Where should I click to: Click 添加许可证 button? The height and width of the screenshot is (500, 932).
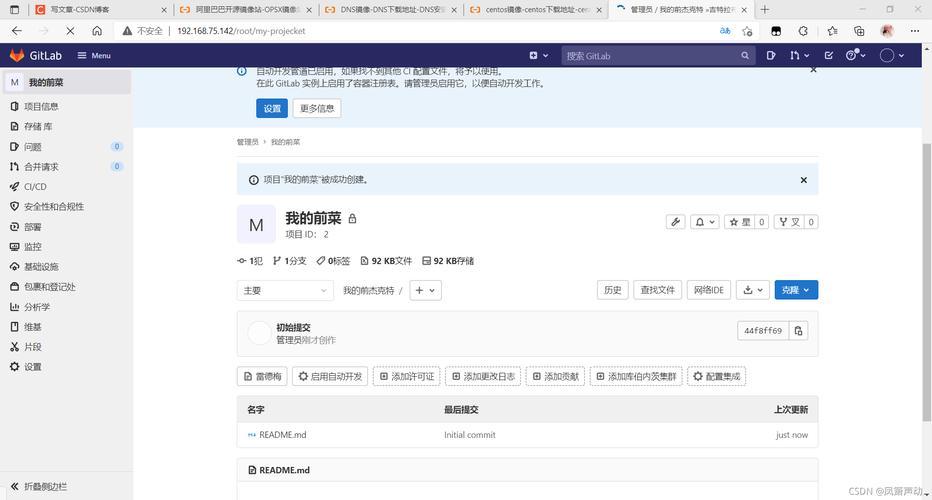(407, 376)
